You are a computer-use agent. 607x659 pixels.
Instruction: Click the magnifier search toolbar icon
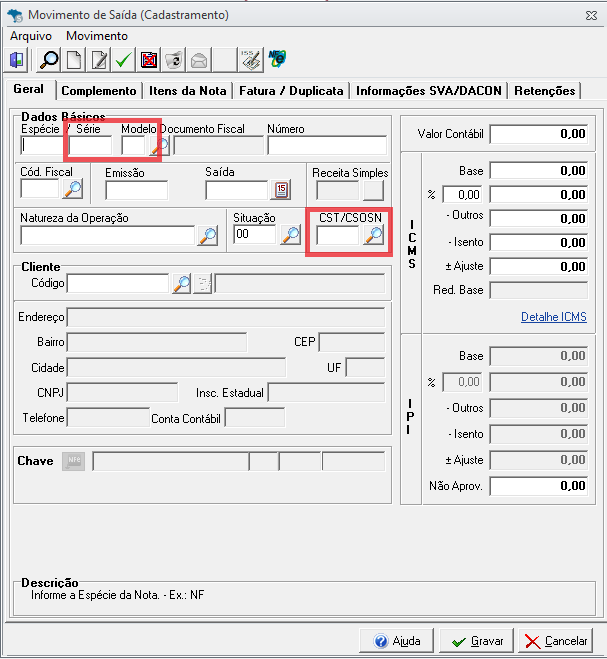49,60
